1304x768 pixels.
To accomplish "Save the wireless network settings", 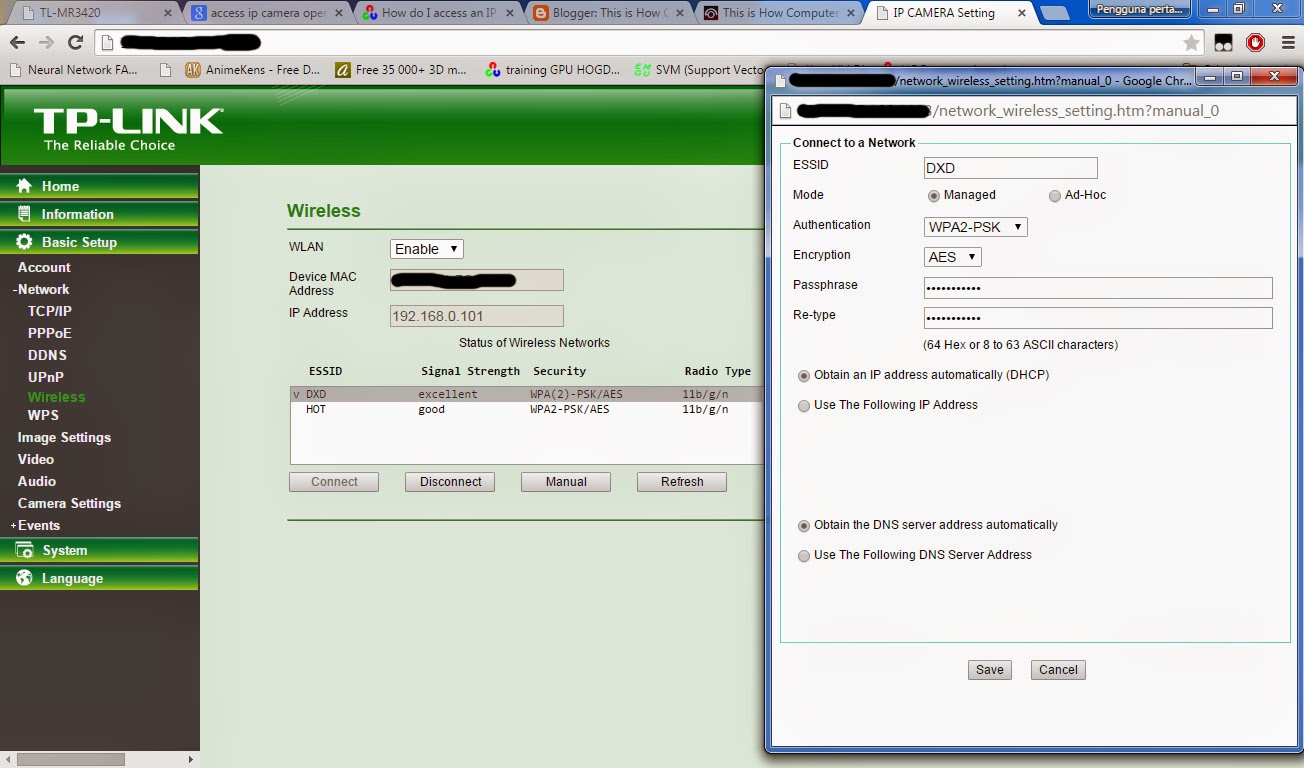I will point(990,670).
